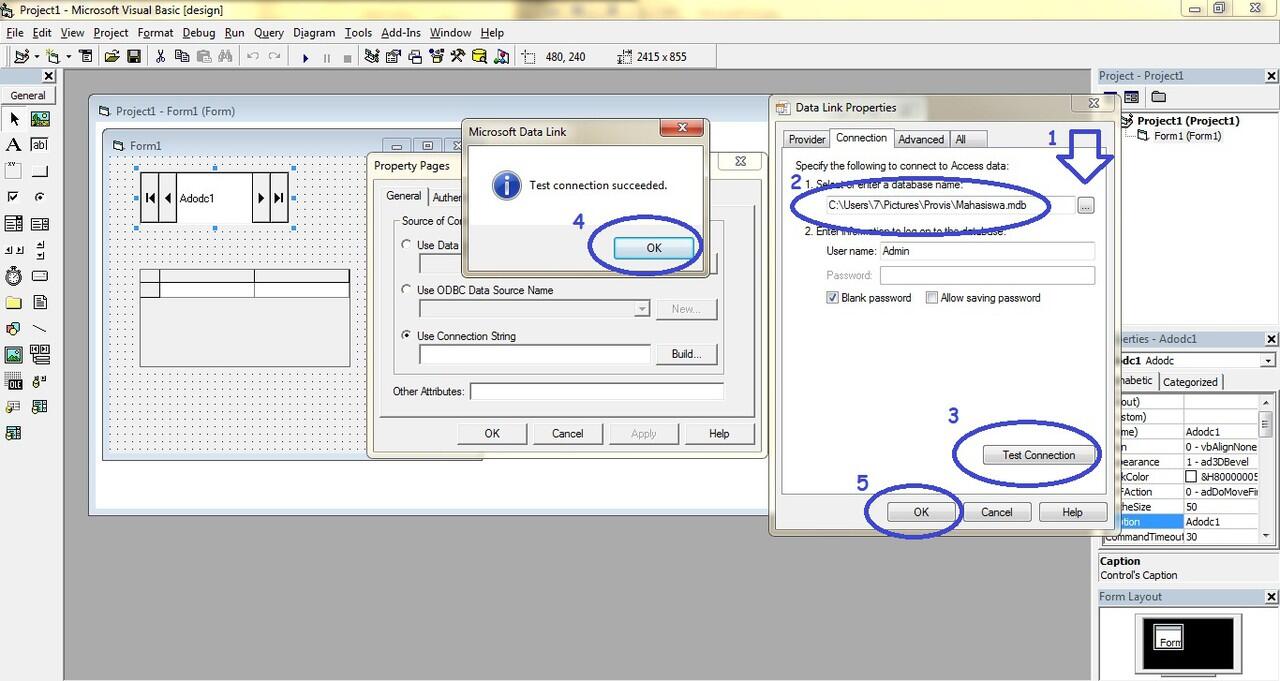This screenshot has width=1280, height=681.
Task: Uncheck the Blank password checkbox
Action: 832,298
